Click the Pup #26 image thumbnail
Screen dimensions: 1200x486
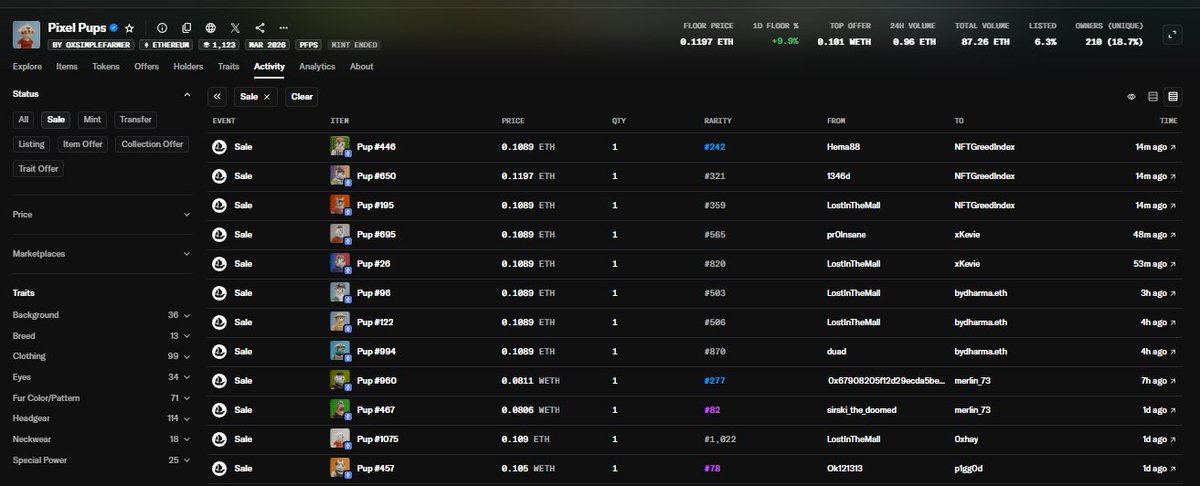pos(339,263)
